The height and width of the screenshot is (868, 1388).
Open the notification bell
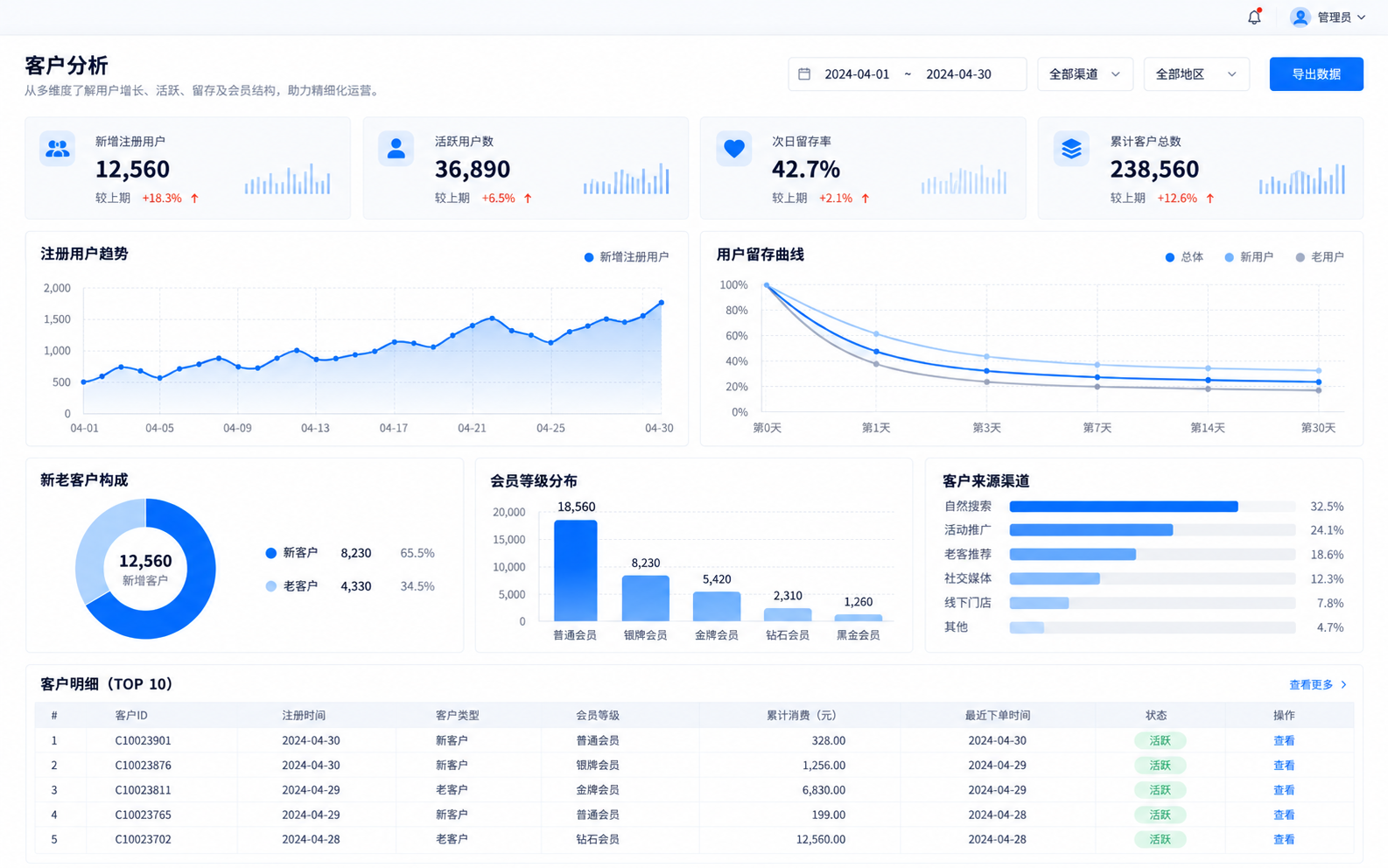(1254, 17)
